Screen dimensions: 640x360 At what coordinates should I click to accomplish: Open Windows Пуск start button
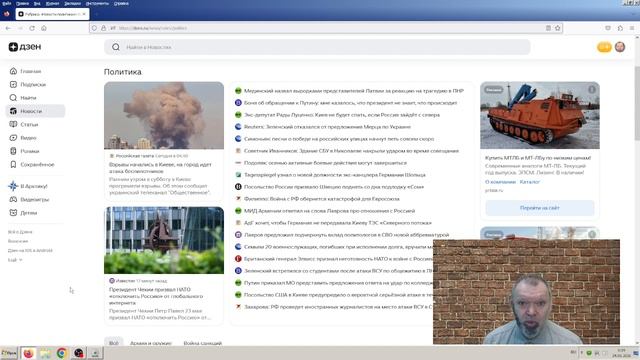(x=9, y=353)
